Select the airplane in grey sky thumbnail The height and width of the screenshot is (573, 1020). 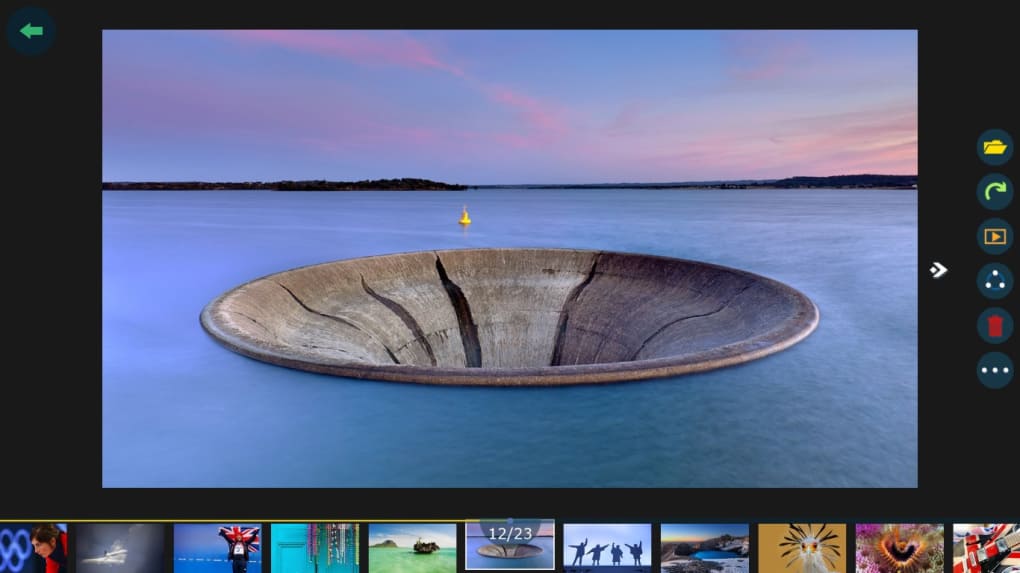[120, 548]
